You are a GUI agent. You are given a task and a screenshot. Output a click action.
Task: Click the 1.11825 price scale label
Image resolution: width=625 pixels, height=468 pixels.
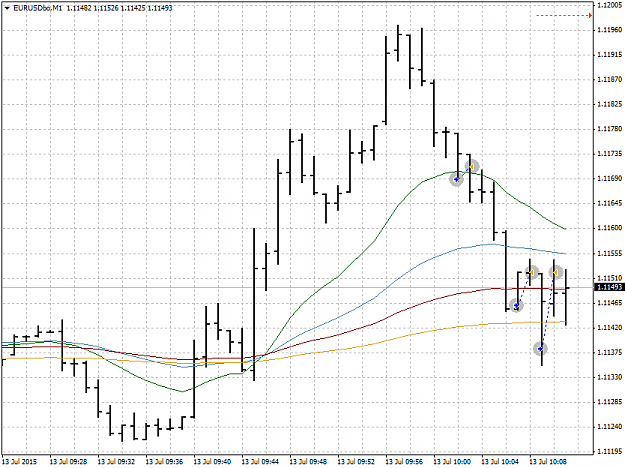point(610,104)
